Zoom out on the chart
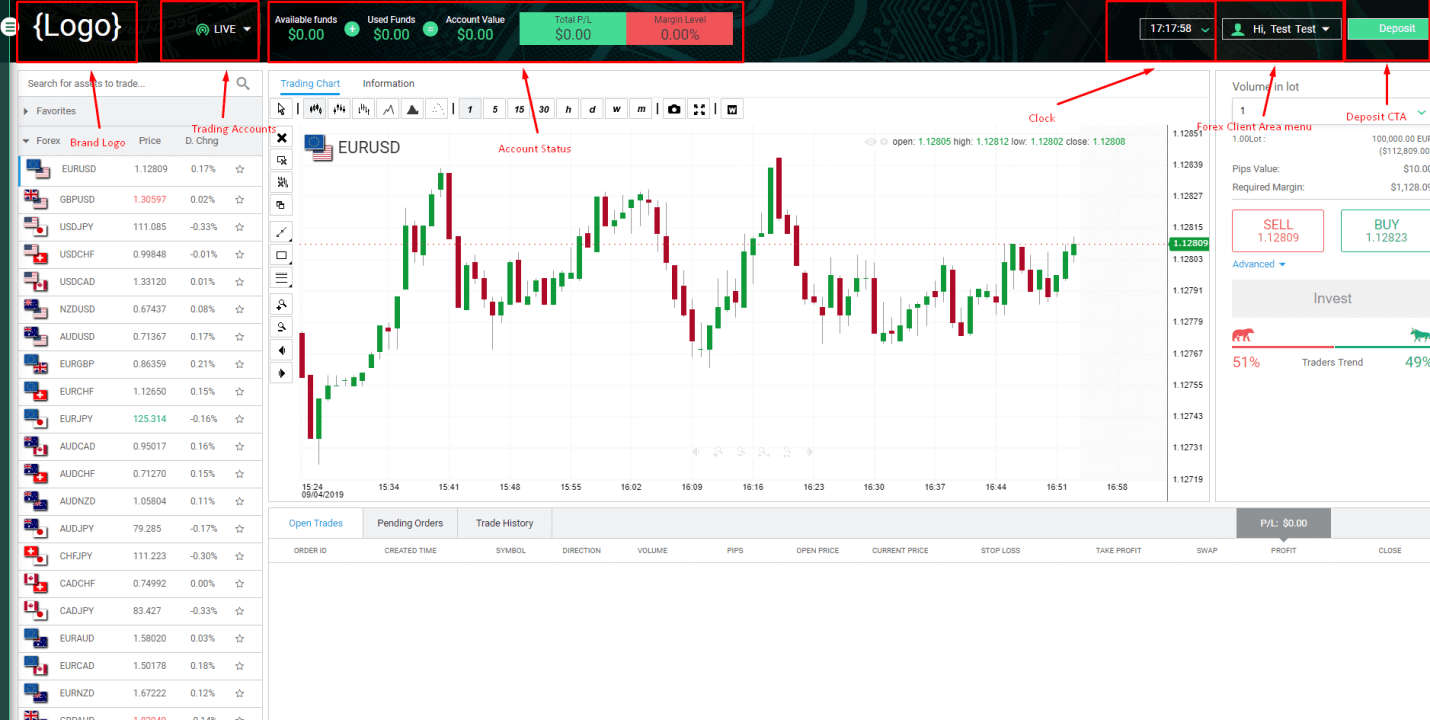The image size is (1430, 720). [282, 327]
